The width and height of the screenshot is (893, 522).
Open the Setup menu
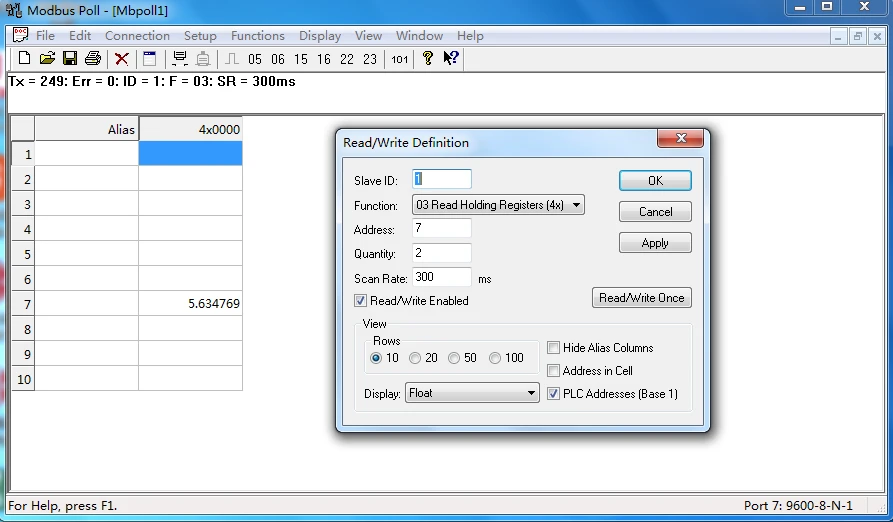tap(200, 35)
